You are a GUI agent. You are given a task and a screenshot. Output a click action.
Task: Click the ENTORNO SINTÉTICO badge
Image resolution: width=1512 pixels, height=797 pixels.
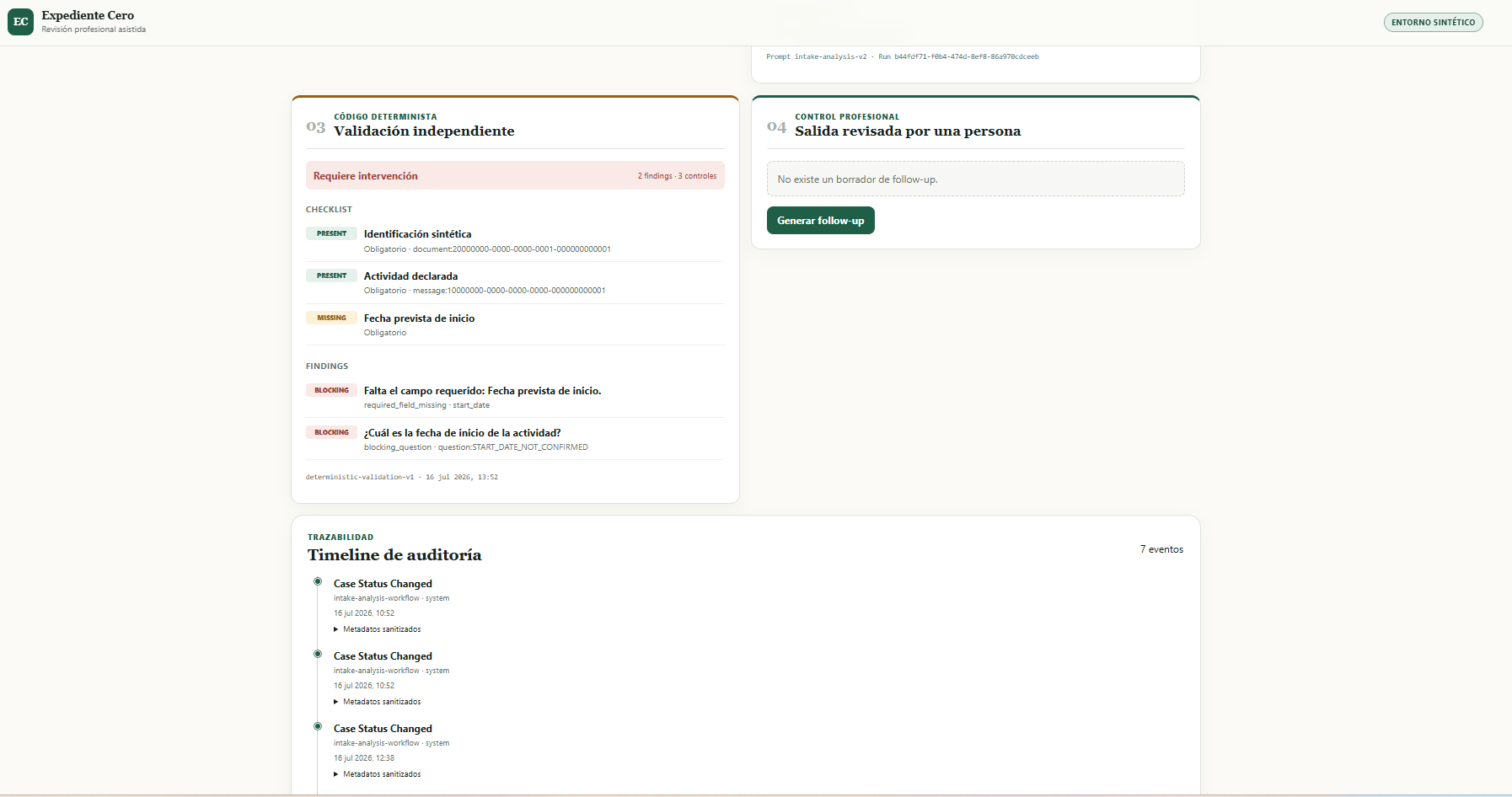(x=1433, y=23)
